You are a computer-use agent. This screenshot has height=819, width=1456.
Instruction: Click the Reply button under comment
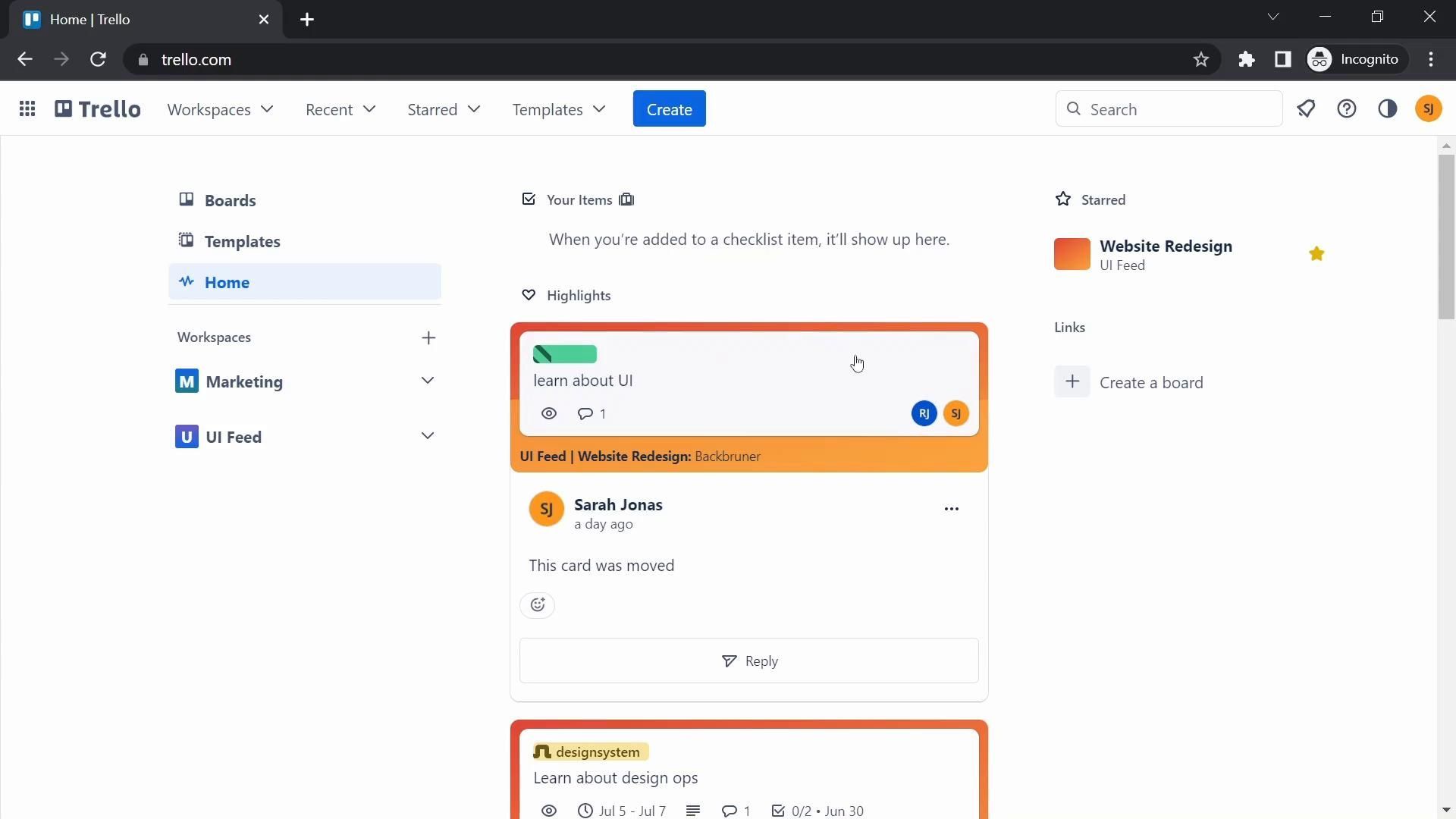click(x=749, y=661)
